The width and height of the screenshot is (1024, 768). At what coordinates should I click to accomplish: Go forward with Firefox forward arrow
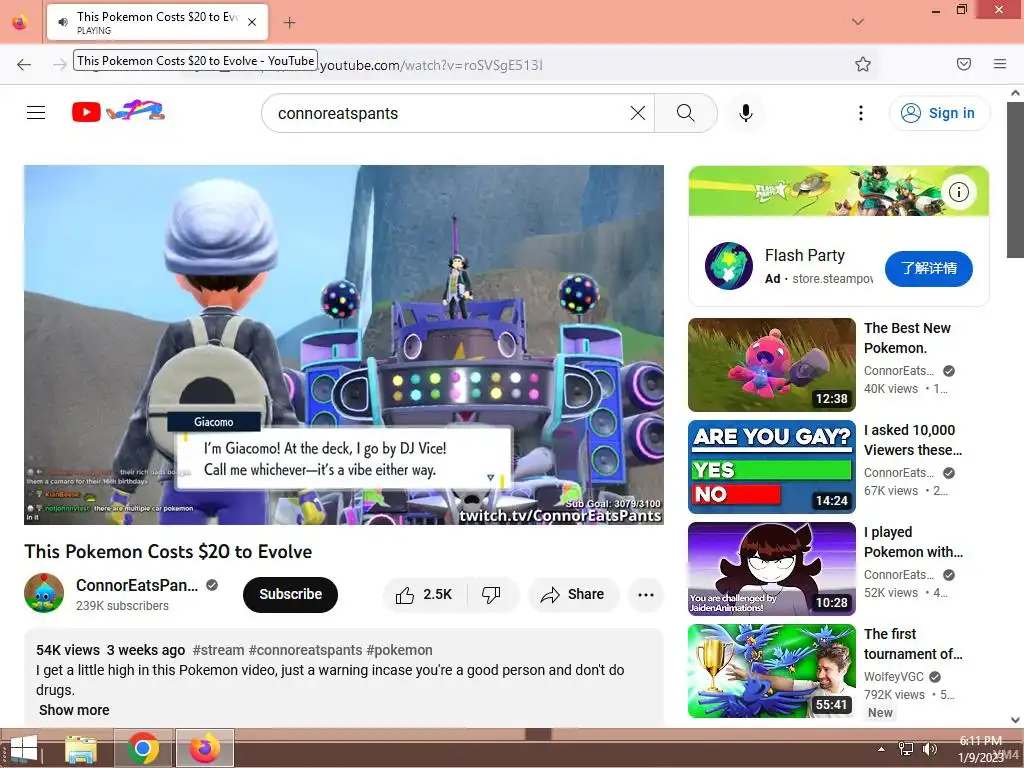pyautogui.click(x=59, y=64)
